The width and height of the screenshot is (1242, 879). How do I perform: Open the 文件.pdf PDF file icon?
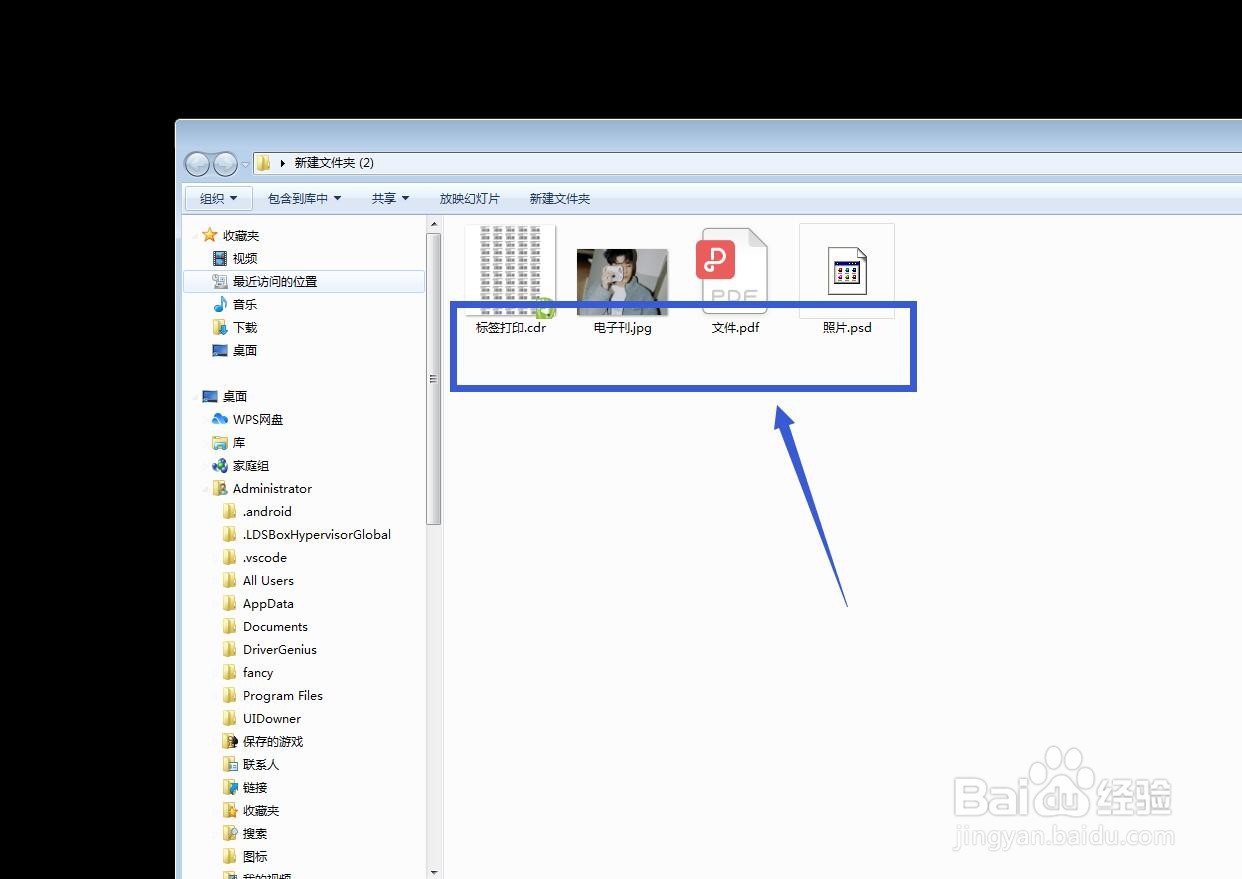(x=734, y=270)
